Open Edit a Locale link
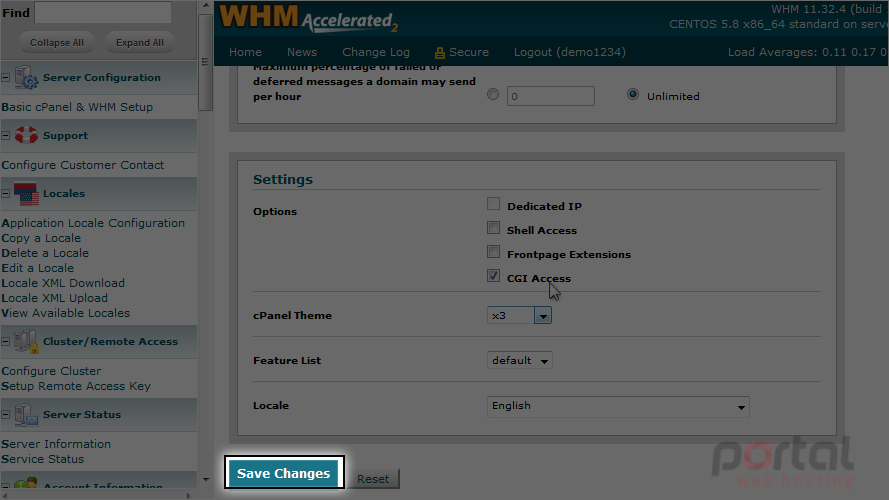This screenshot has width=889, height=500. point(37,268)
